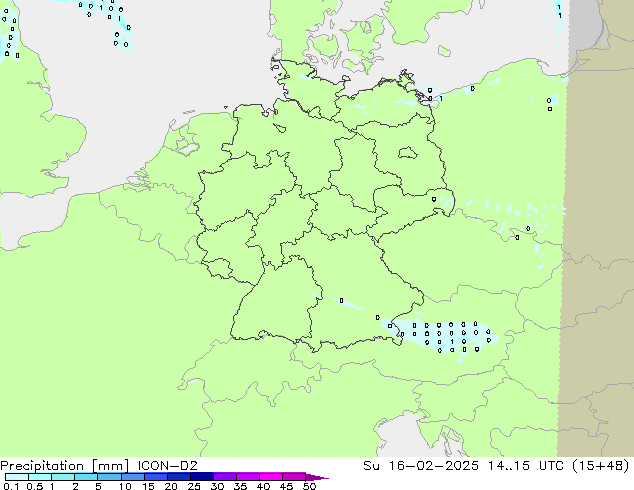634x490 pixels.
Task: Click the "14..15 UTC" time text
Action: tap(526, 466)
